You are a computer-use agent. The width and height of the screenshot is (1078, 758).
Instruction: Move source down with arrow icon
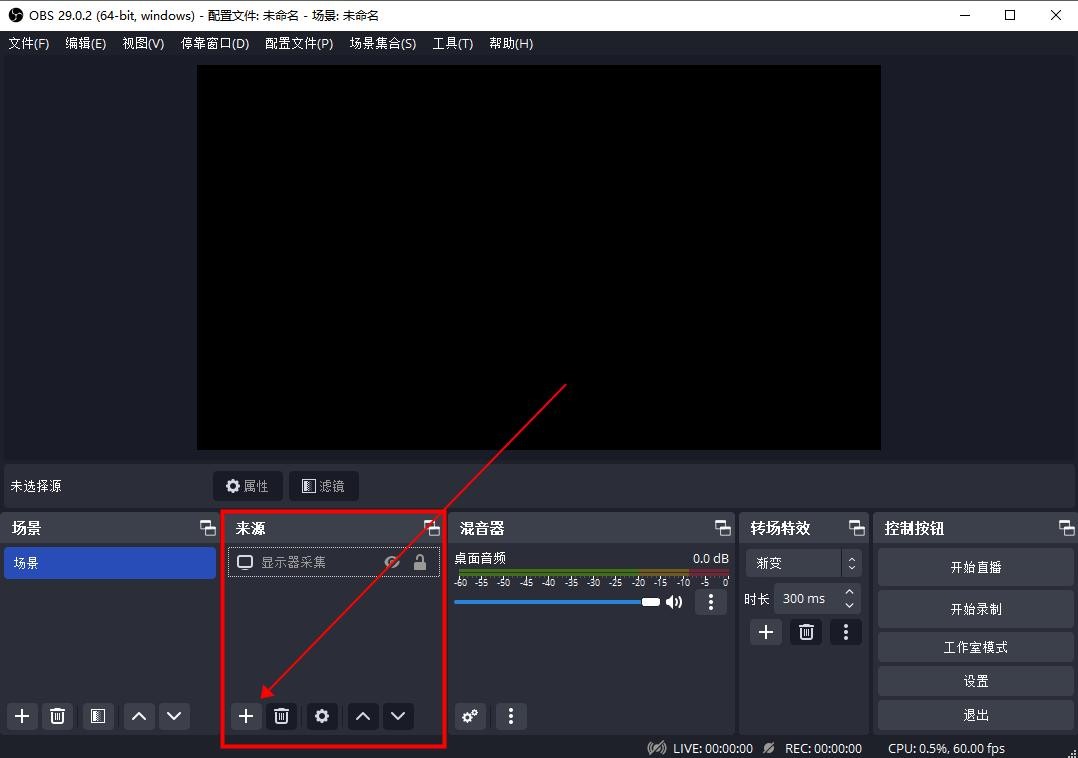pyautogui.click(x=398, y=716)
